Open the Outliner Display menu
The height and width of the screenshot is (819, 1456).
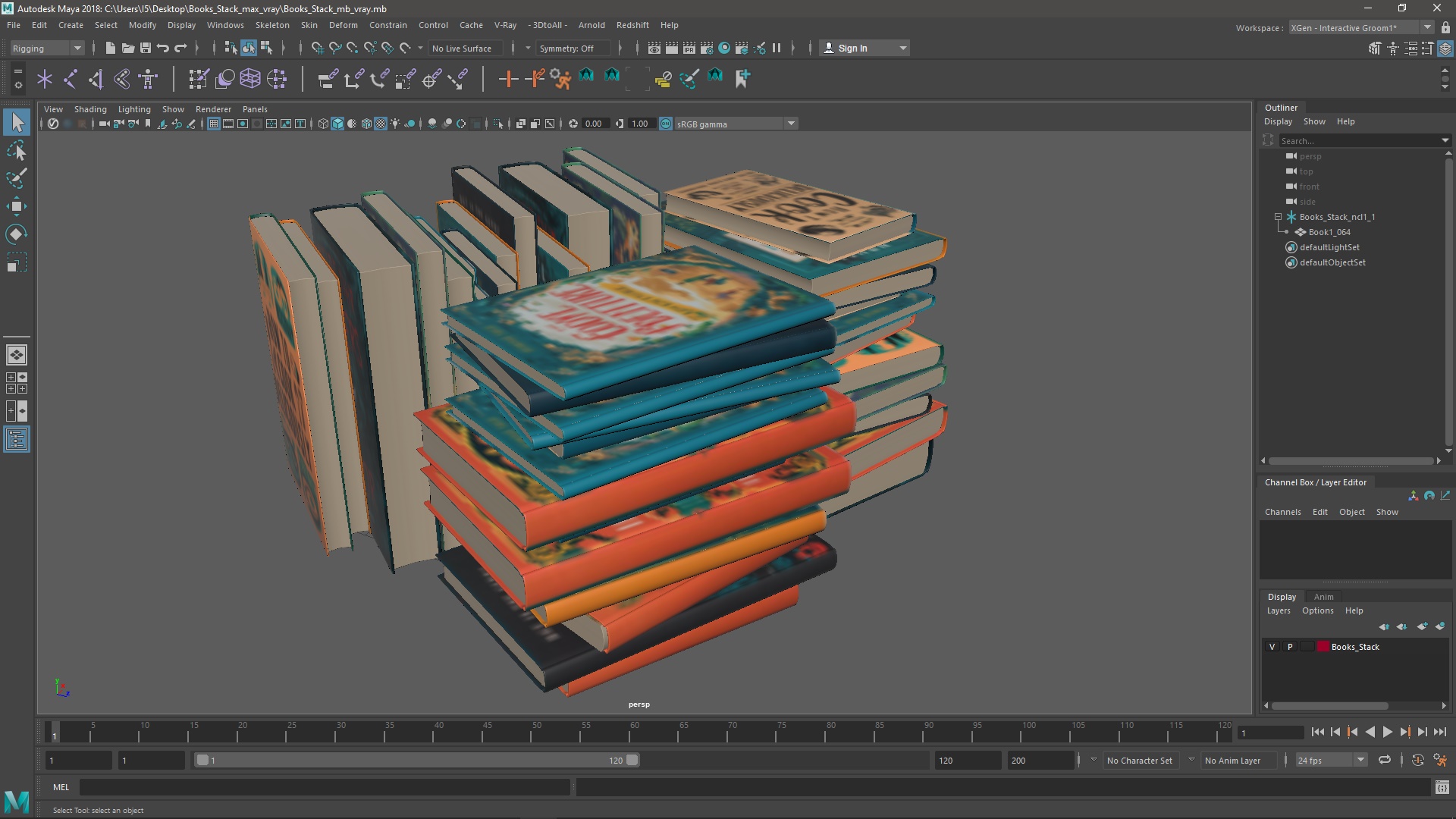click(1278, 121)
